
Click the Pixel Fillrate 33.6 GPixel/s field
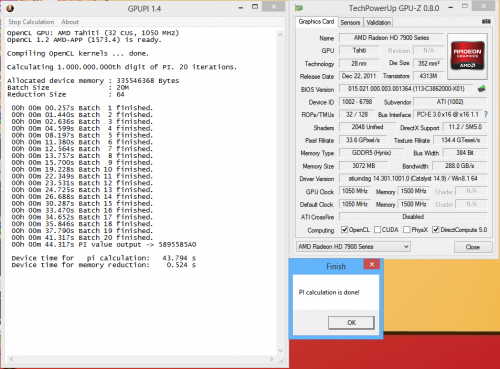[x=363, y=140]
